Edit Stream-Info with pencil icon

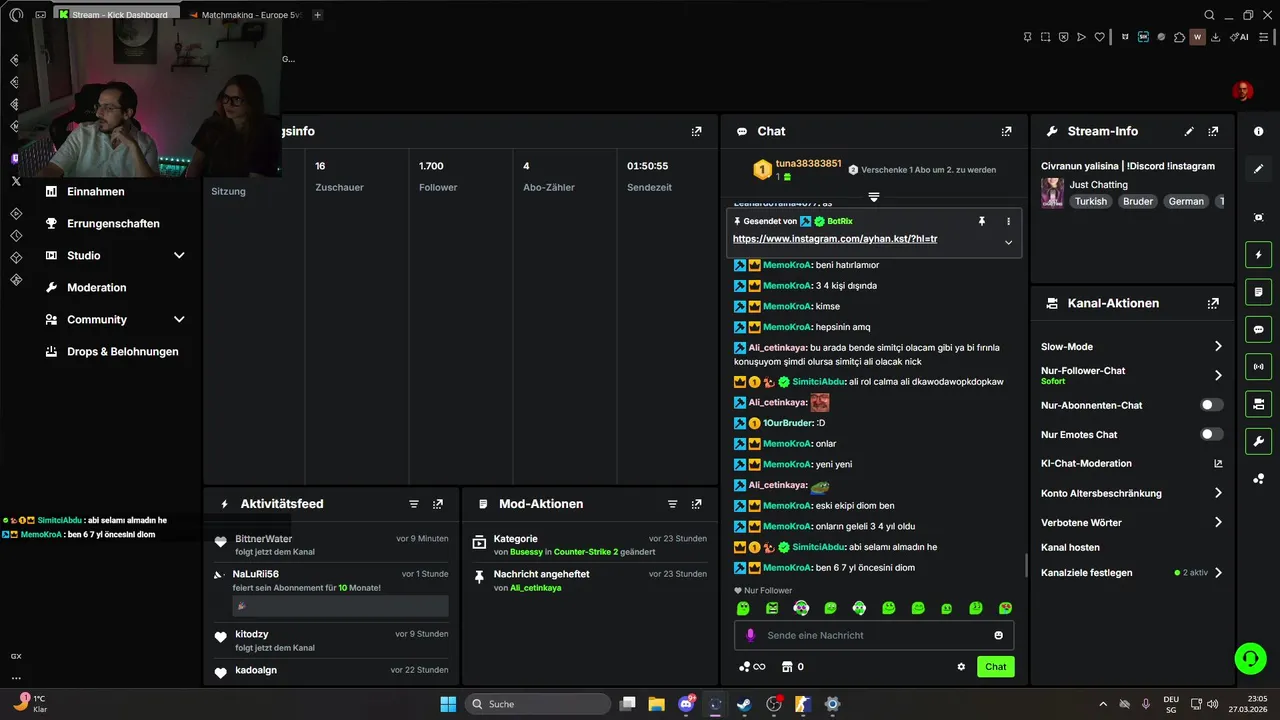1189,131
